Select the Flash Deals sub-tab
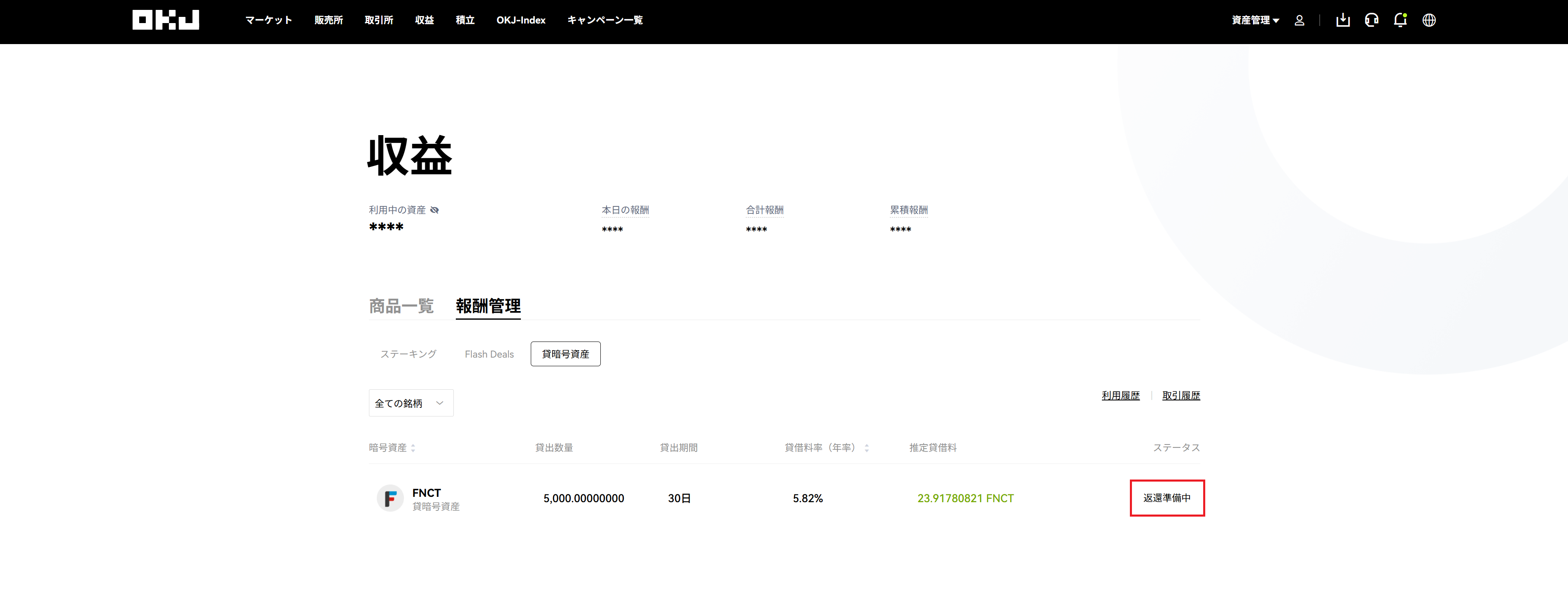1568x599 pixels. (x=490, y=354)
